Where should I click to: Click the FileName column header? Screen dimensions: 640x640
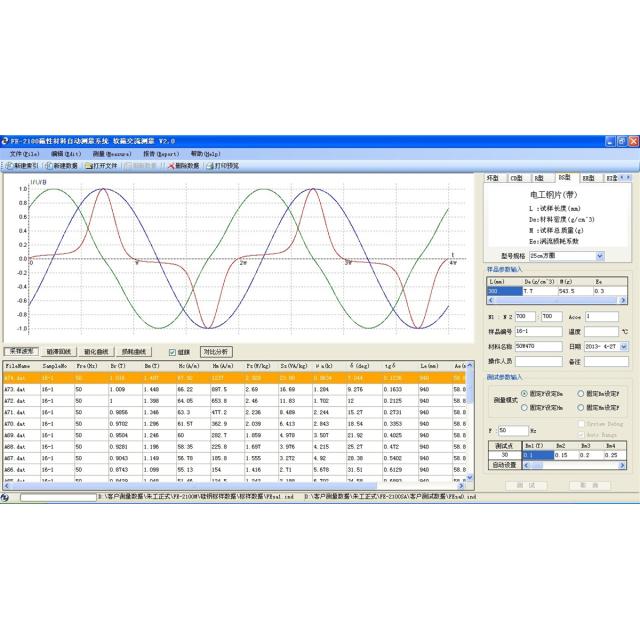[x=21, y=366]
